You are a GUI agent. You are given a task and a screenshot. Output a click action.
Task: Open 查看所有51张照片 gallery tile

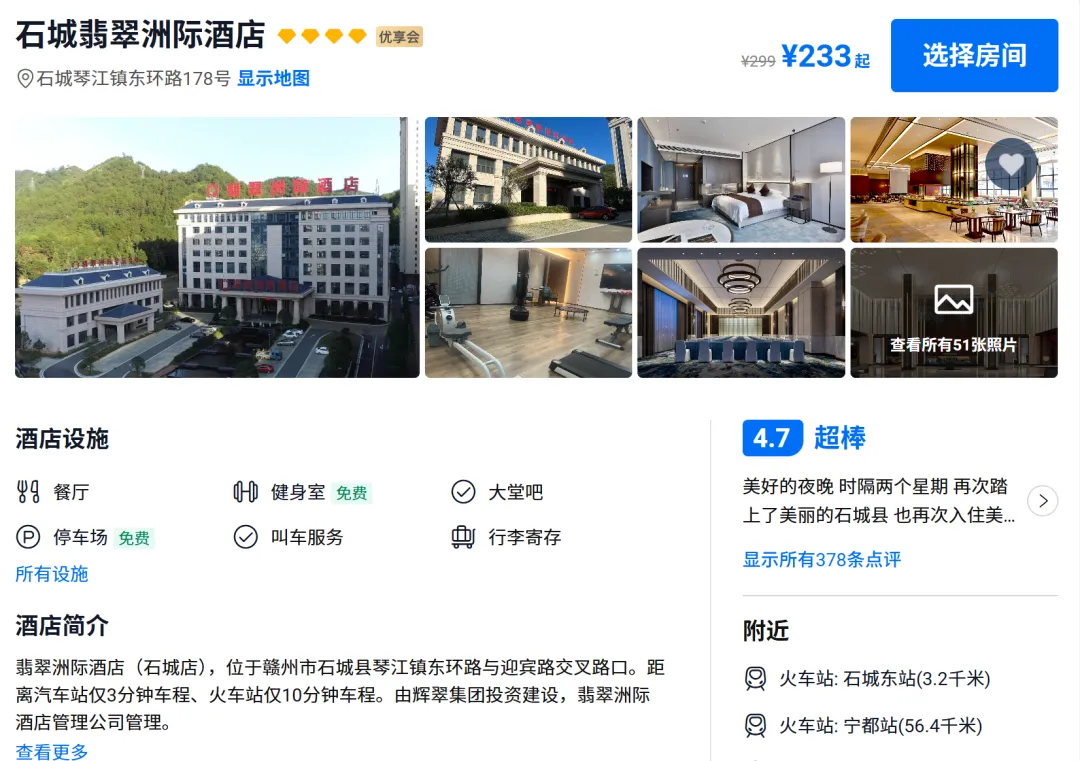(954, 313)
